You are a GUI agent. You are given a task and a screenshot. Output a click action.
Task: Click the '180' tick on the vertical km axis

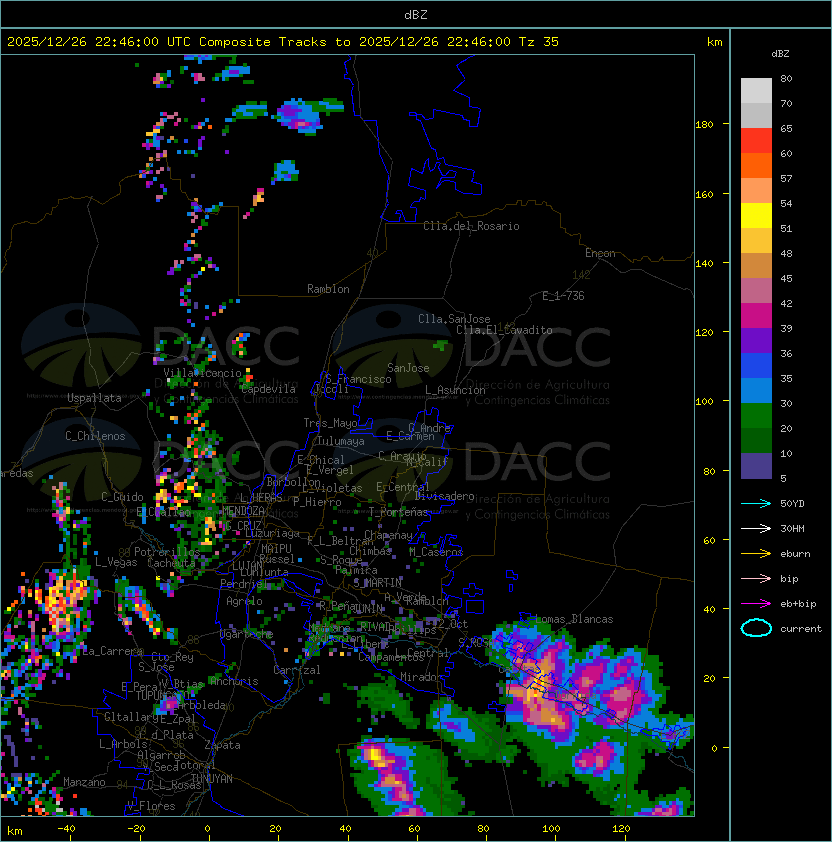coord(704,125)
